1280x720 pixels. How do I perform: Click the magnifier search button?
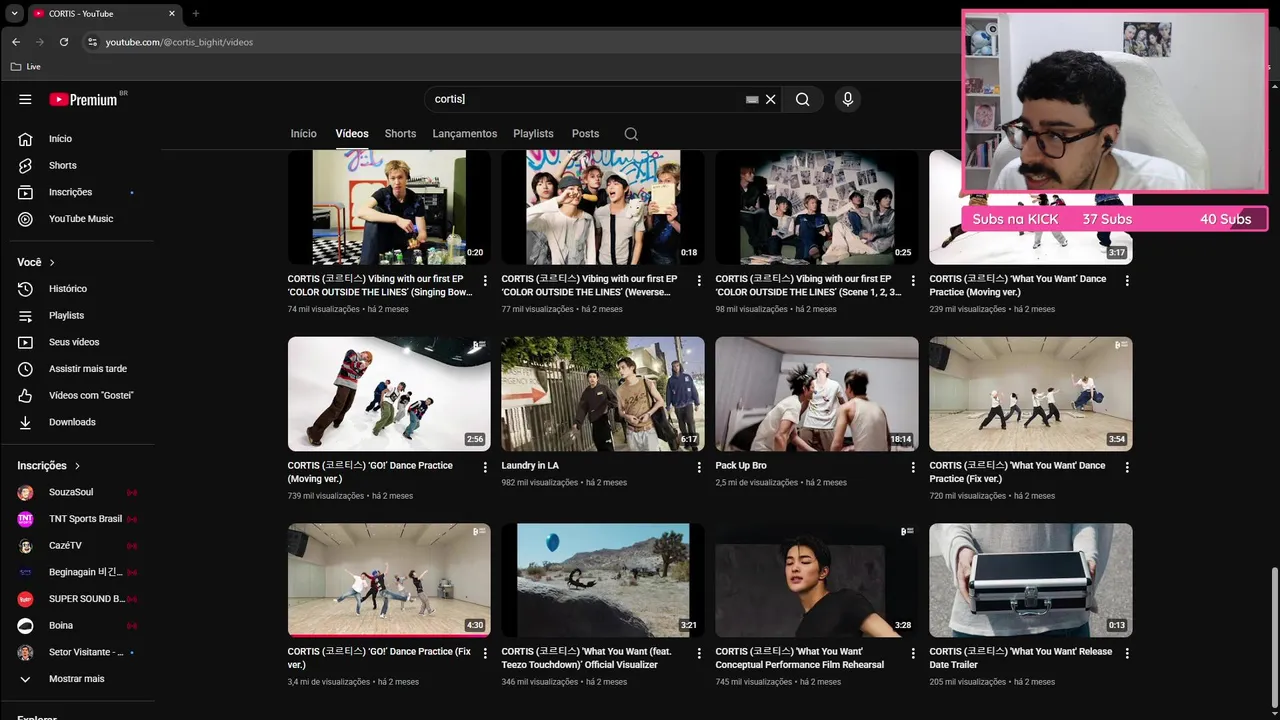click(803, 99)
